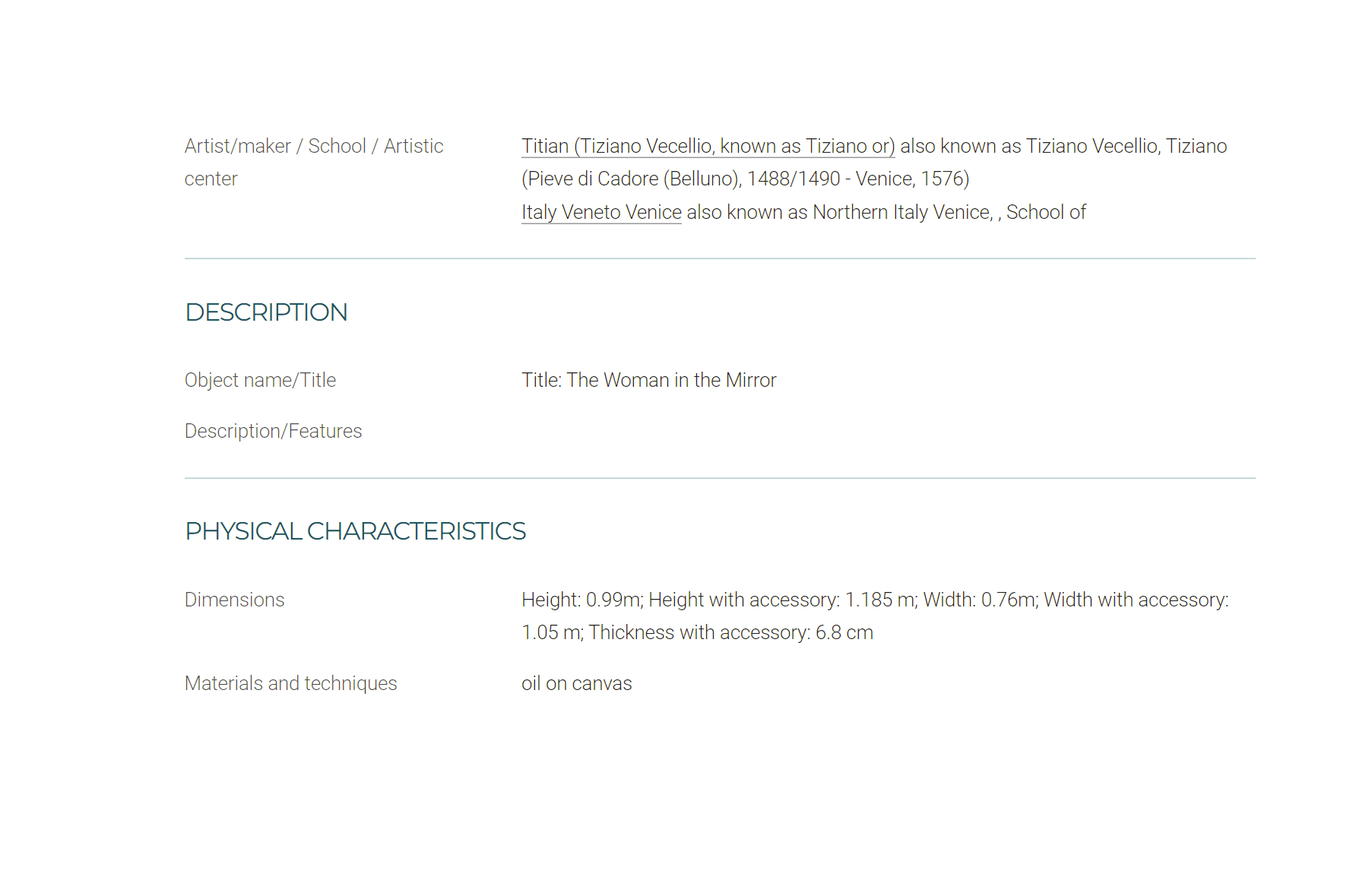Click the birth and death dates 'Pieve di Cadore' line
This screenshot has height=877, width=1372.
(x=745, y=179)
